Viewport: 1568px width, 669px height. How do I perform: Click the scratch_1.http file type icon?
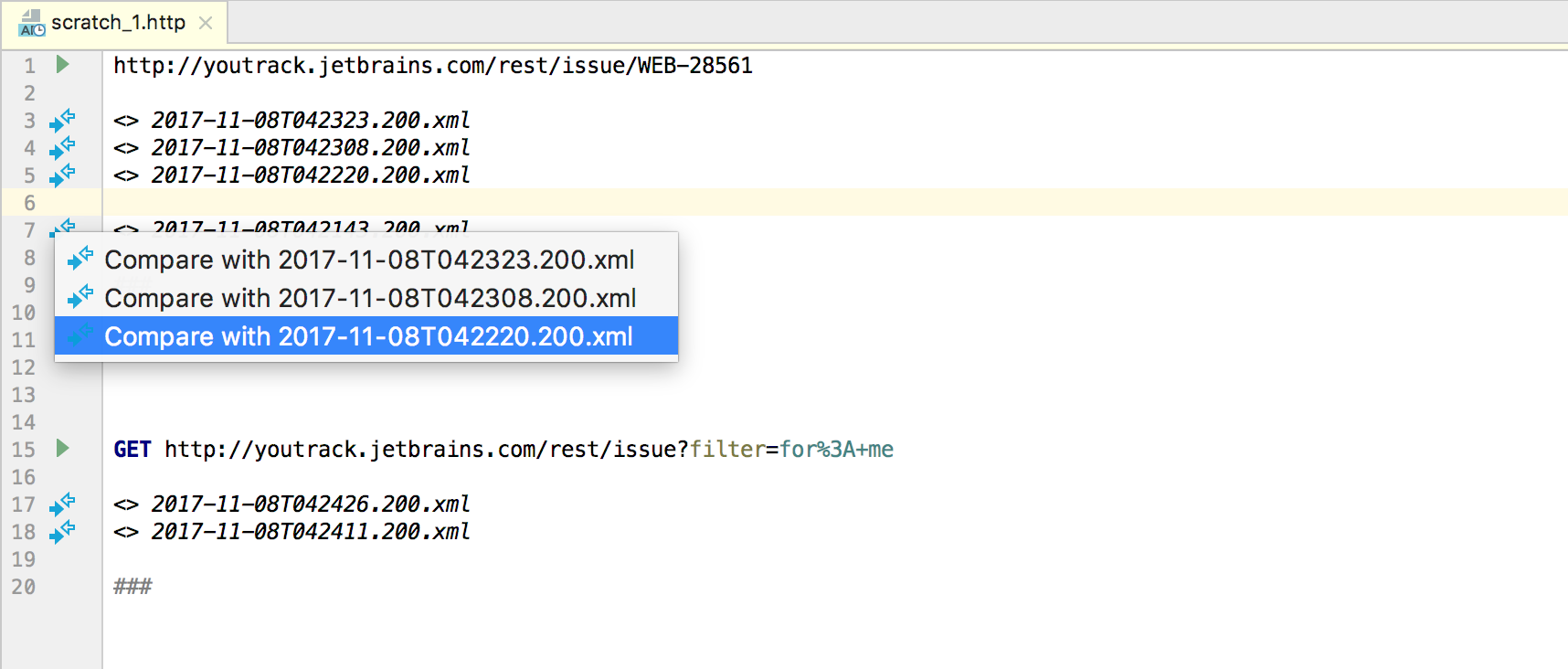31,23
